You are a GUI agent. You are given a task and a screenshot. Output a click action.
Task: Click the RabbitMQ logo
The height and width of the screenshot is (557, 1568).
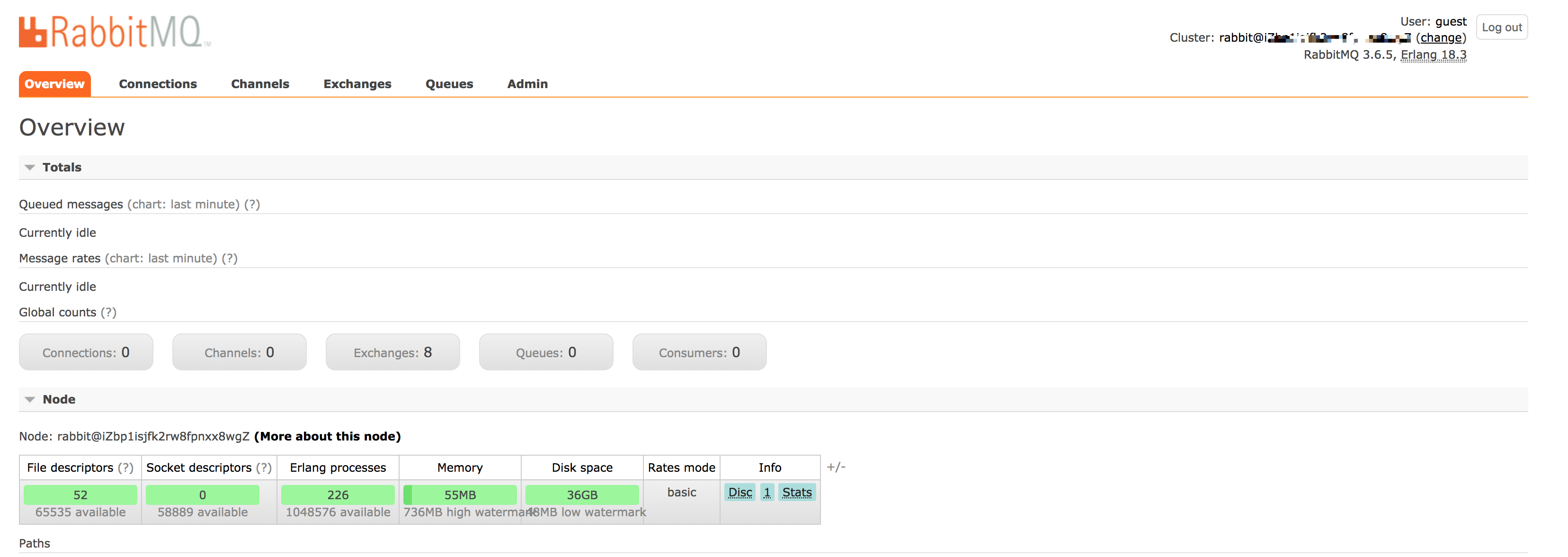point(115,32)
